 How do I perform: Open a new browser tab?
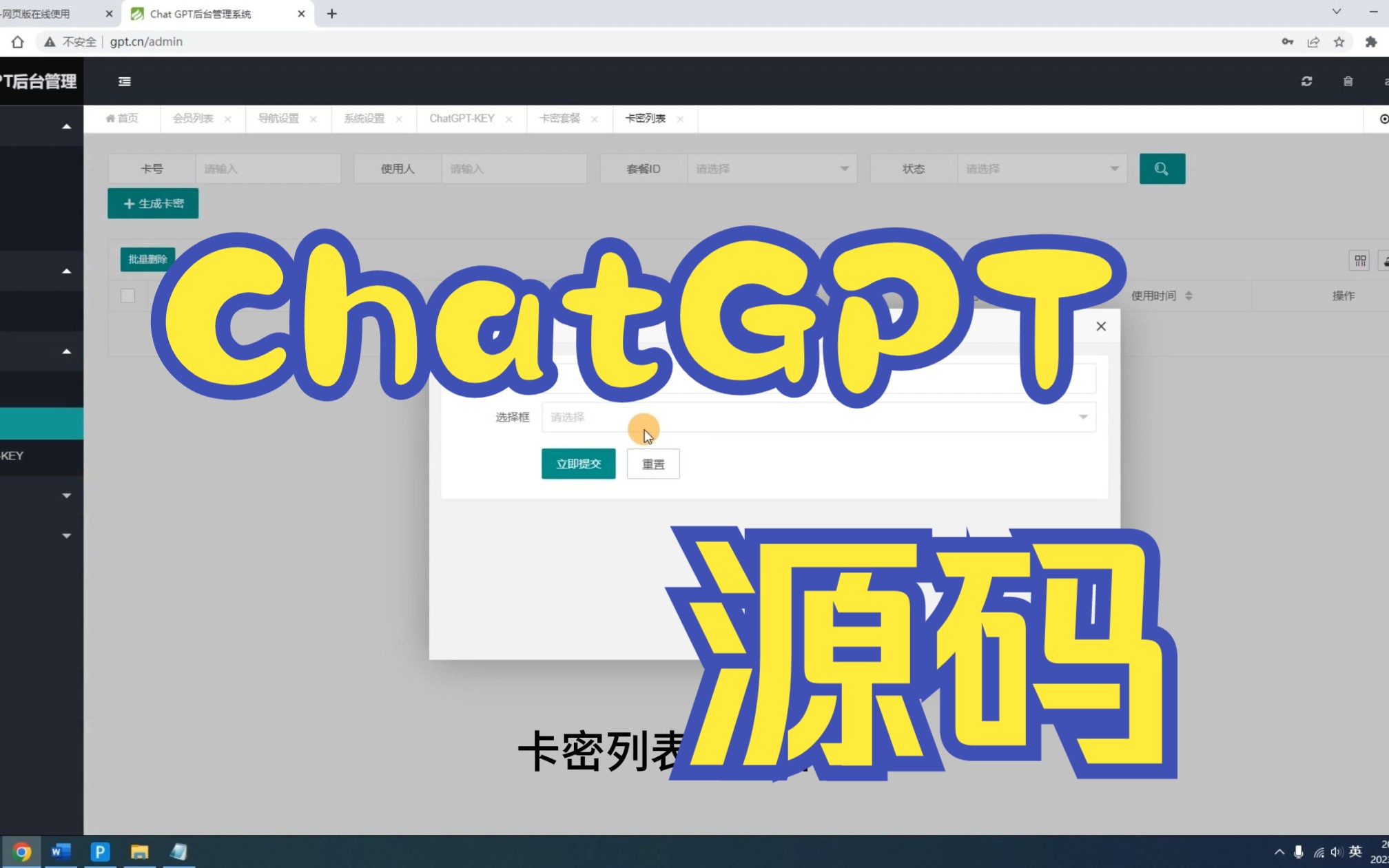coord(331,14)
